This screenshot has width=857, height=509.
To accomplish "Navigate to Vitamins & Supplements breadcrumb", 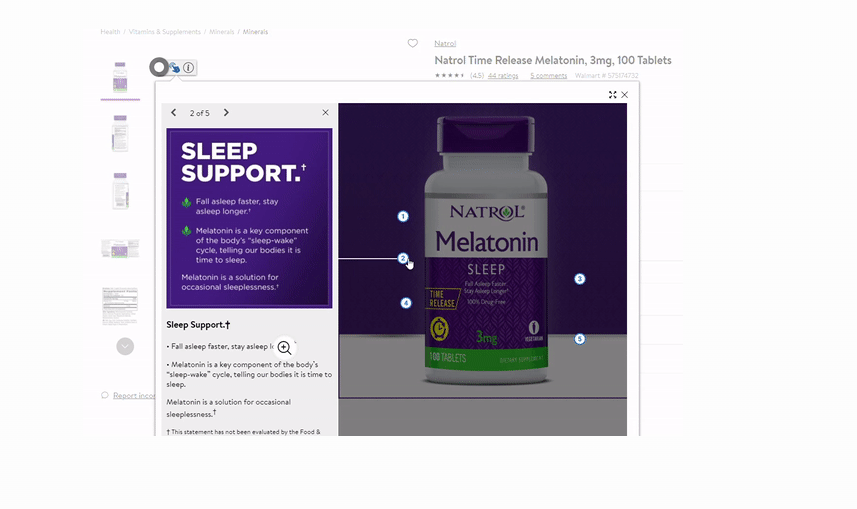I will tap(164, 32).
